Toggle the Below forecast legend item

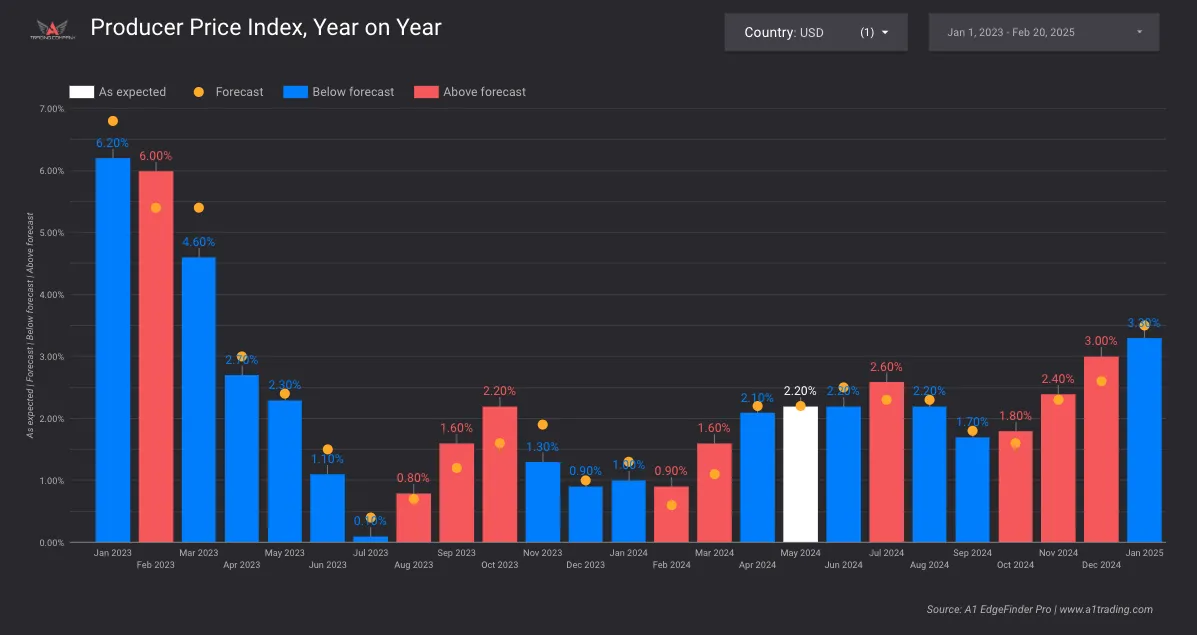[296, 92]
